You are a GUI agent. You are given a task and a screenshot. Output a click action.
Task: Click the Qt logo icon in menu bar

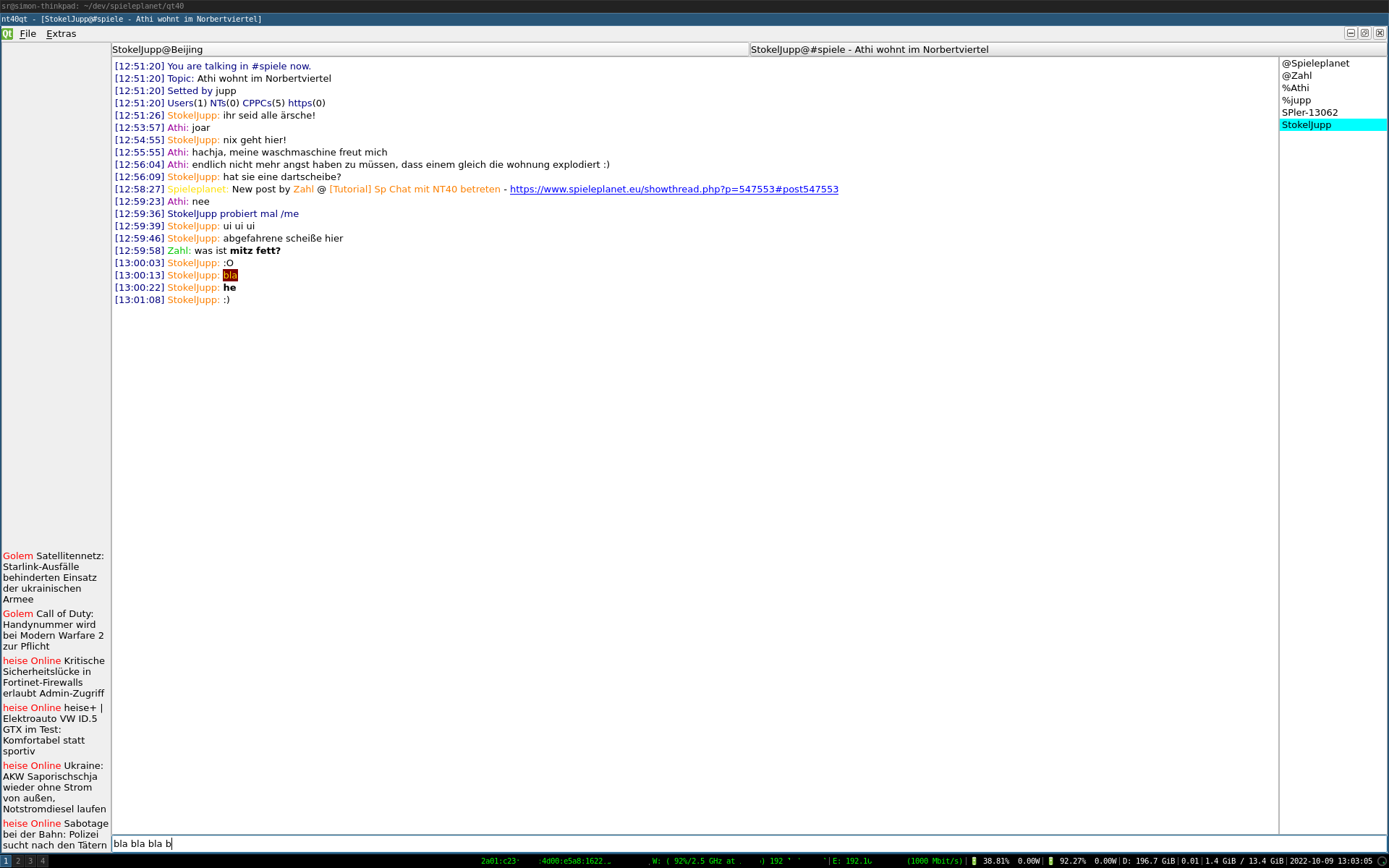[x=7, y=33]
